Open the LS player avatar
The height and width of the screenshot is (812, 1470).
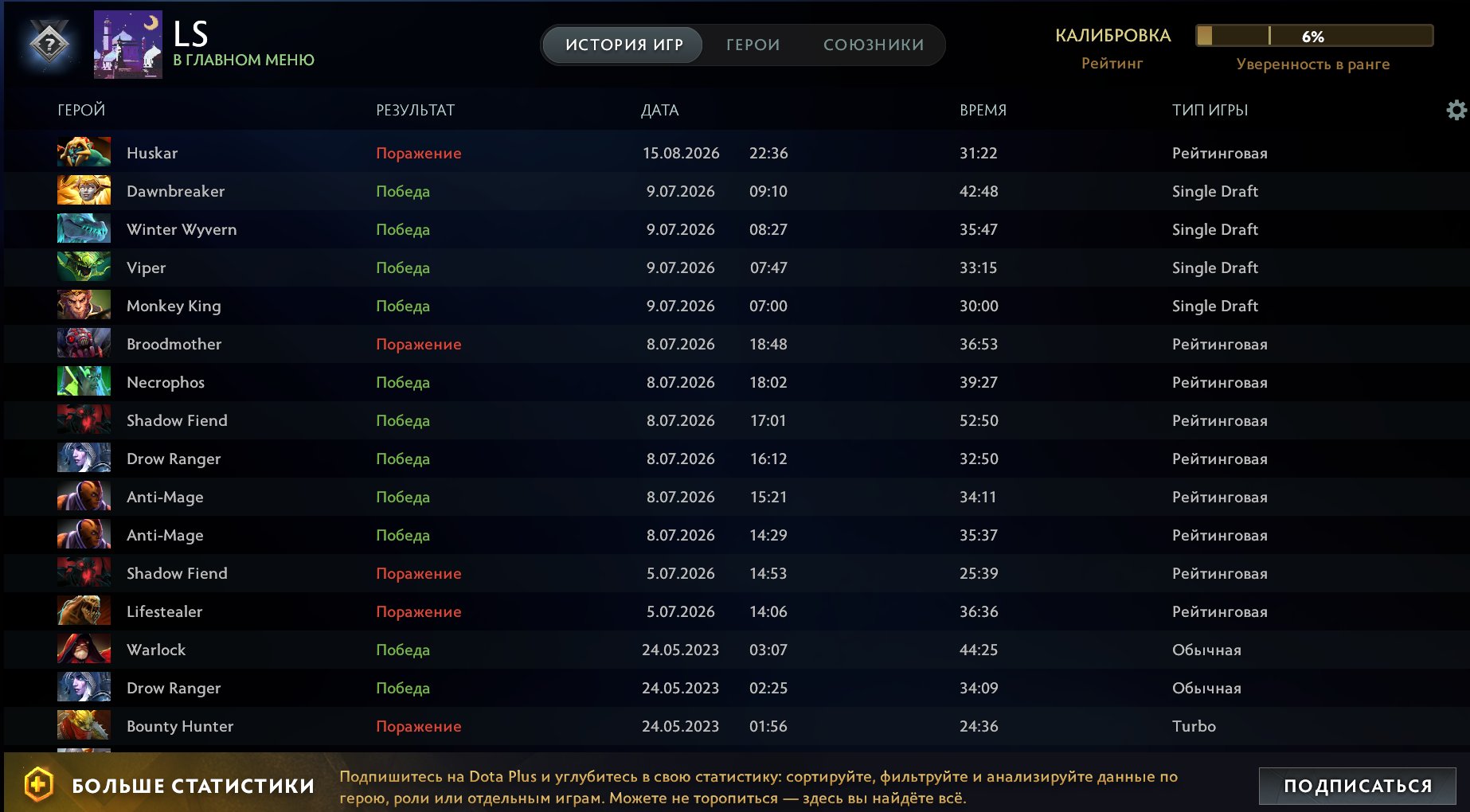point(128,45)
